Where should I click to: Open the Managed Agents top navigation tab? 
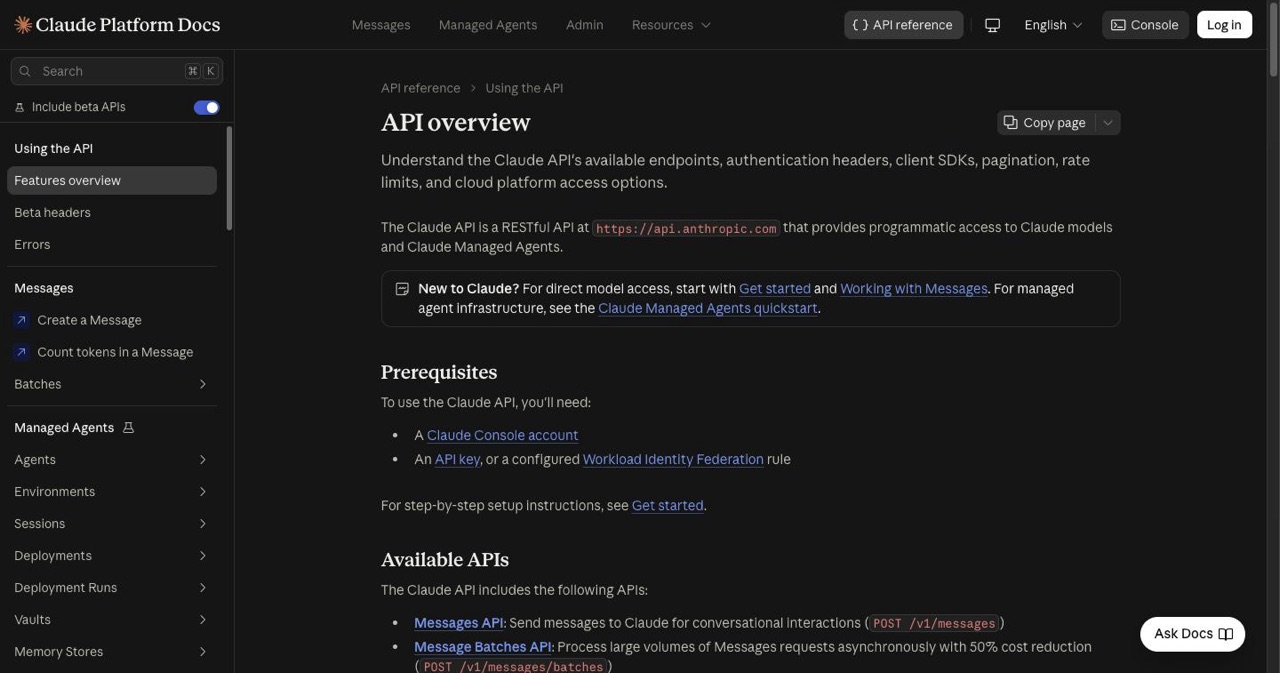point(488,25)
